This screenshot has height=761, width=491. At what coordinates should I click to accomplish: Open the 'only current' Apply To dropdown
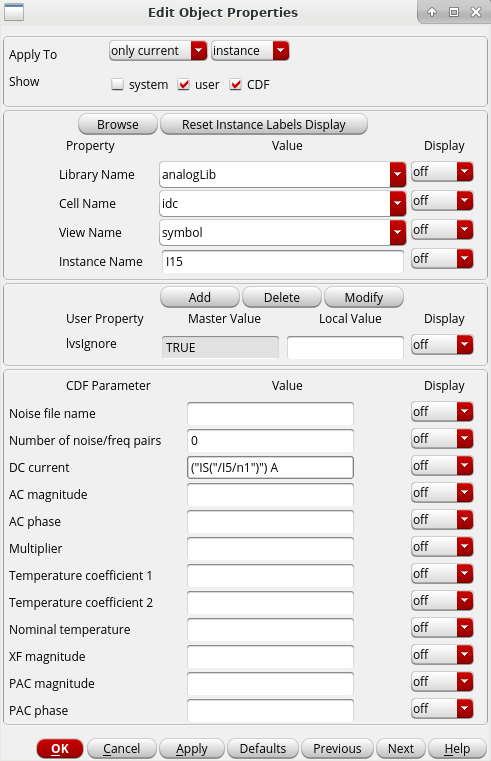click(159, 50)
